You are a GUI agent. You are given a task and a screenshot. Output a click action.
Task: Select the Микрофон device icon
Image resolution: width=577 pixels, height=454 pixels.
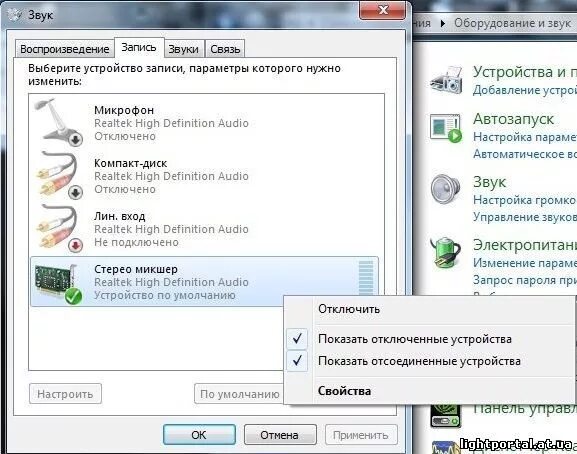[x=59, y=122]
